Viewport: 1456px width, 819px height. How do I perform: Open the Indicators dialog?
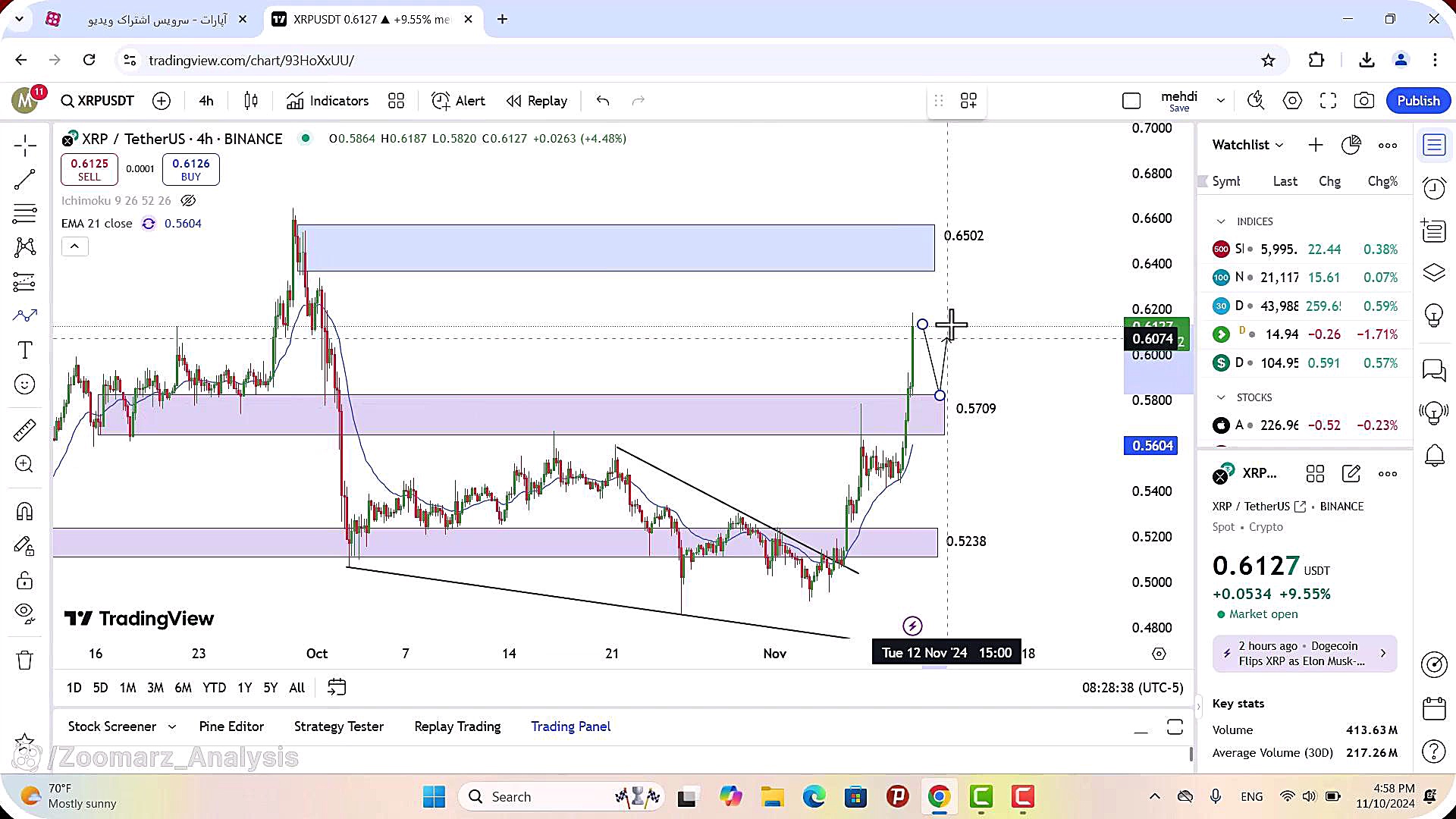click(328, 101)
